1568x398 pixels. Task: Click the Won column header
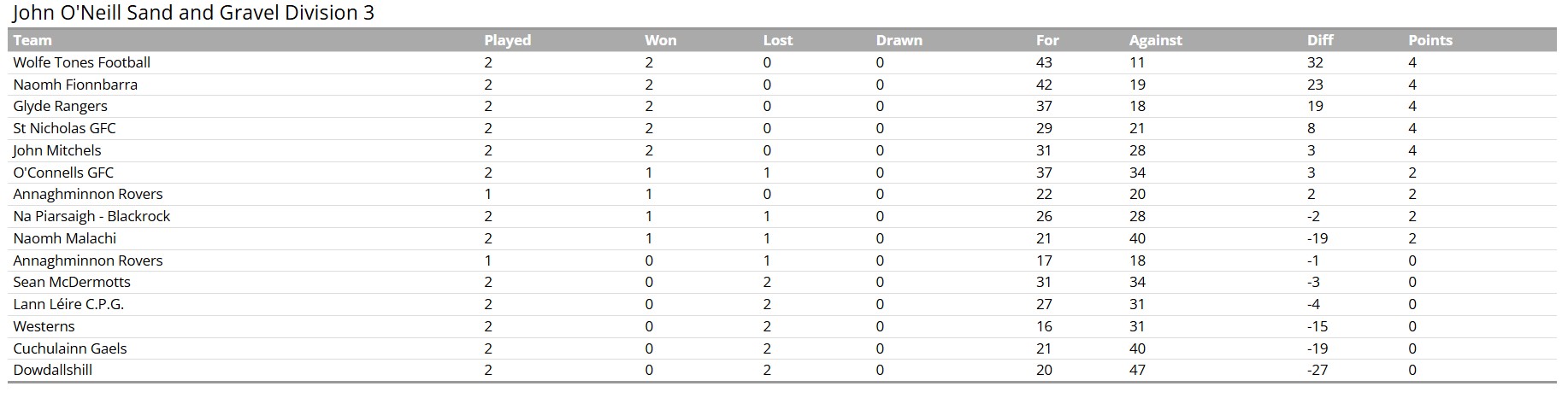660,40
